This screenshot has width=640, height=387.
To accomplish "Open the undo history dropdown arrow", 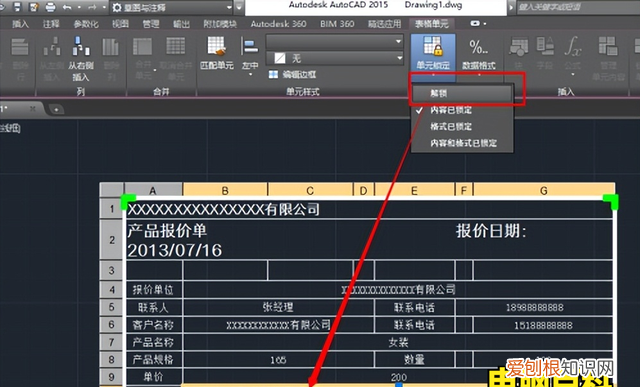I will pos(79,7).
